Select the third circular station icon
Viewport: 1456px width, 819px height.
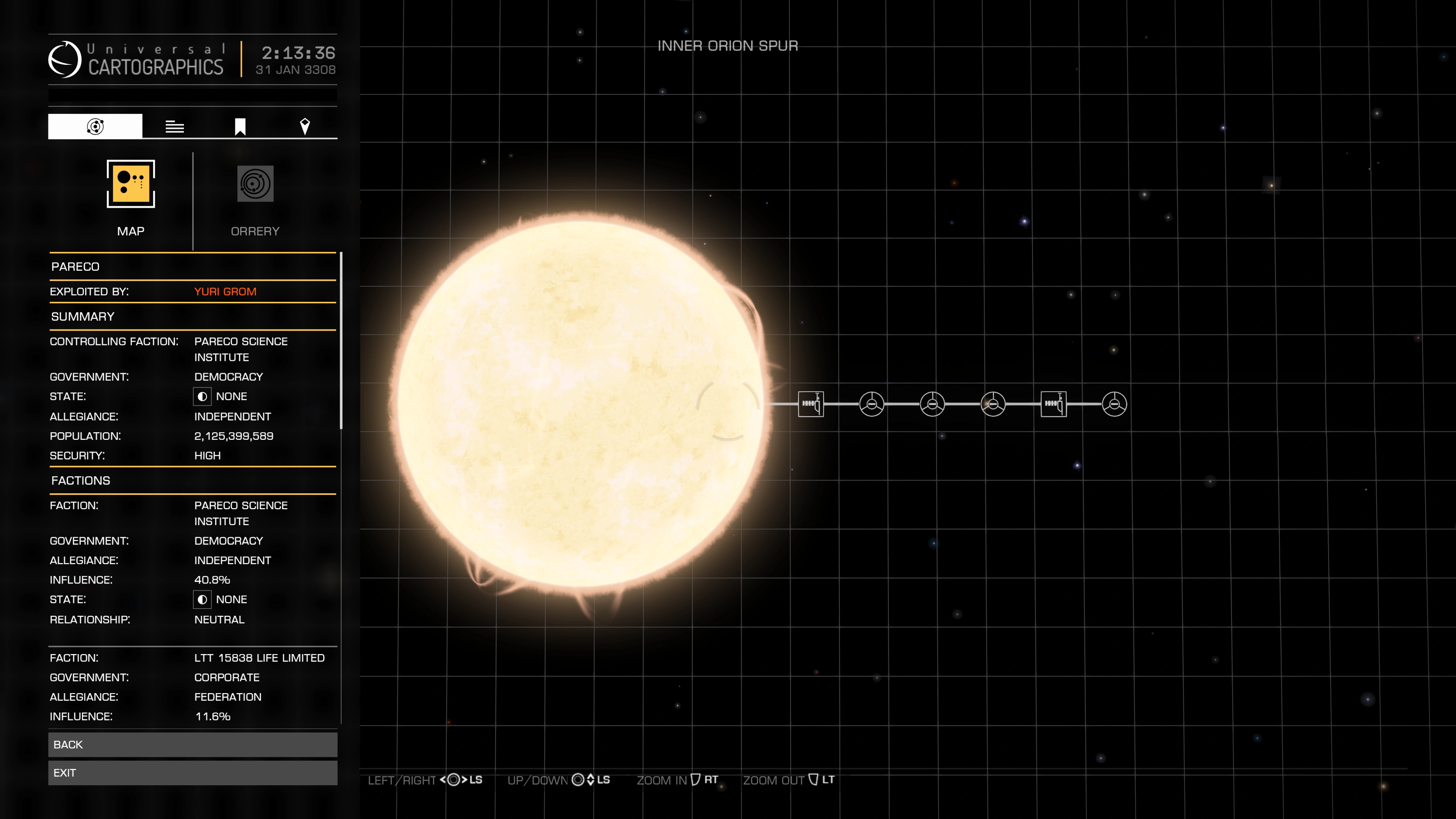pyautogui.click(x=993, y=404)
